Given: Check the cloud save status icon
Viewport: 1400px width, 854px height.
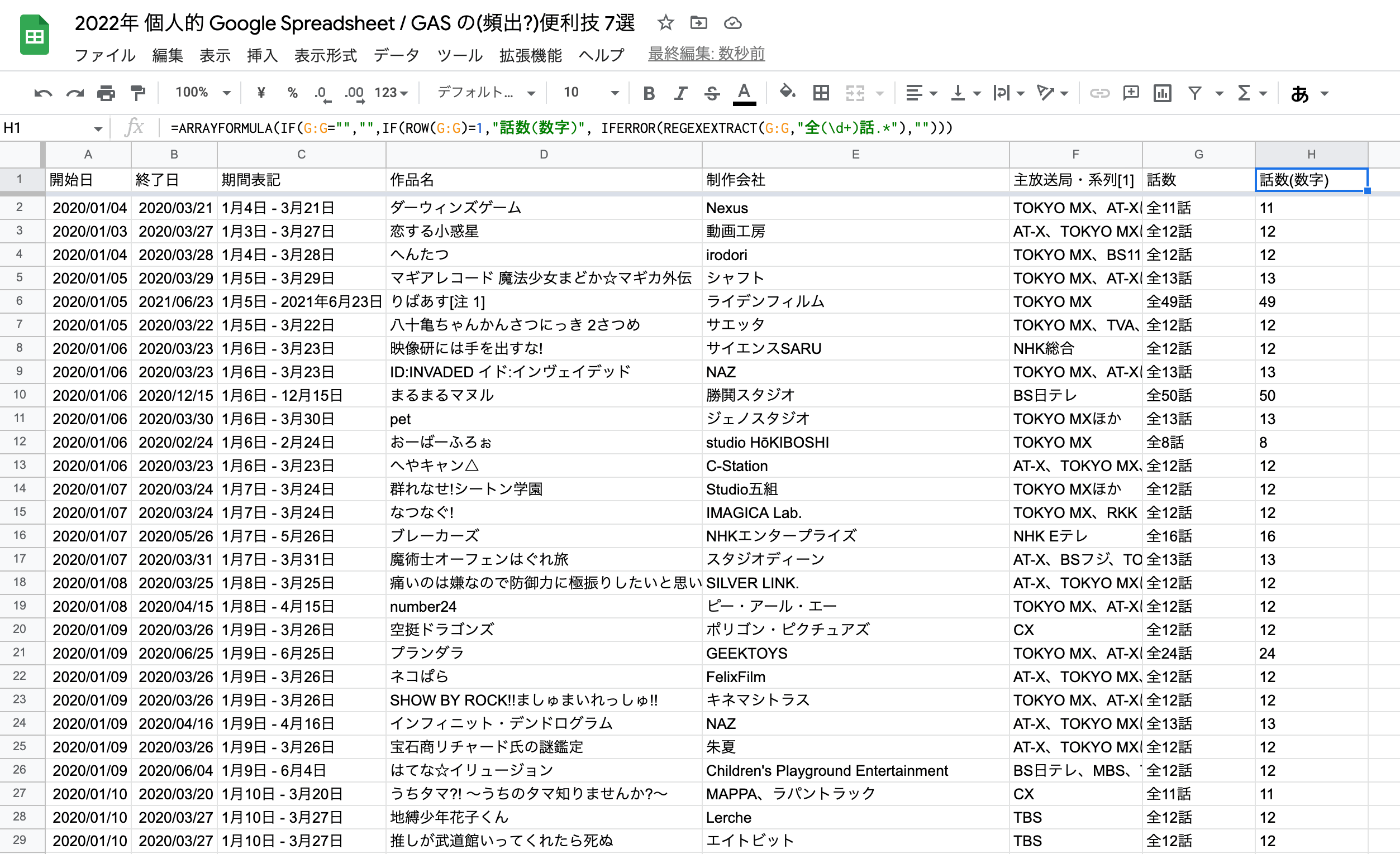Looking at the screenshot, I should (732, 23).
